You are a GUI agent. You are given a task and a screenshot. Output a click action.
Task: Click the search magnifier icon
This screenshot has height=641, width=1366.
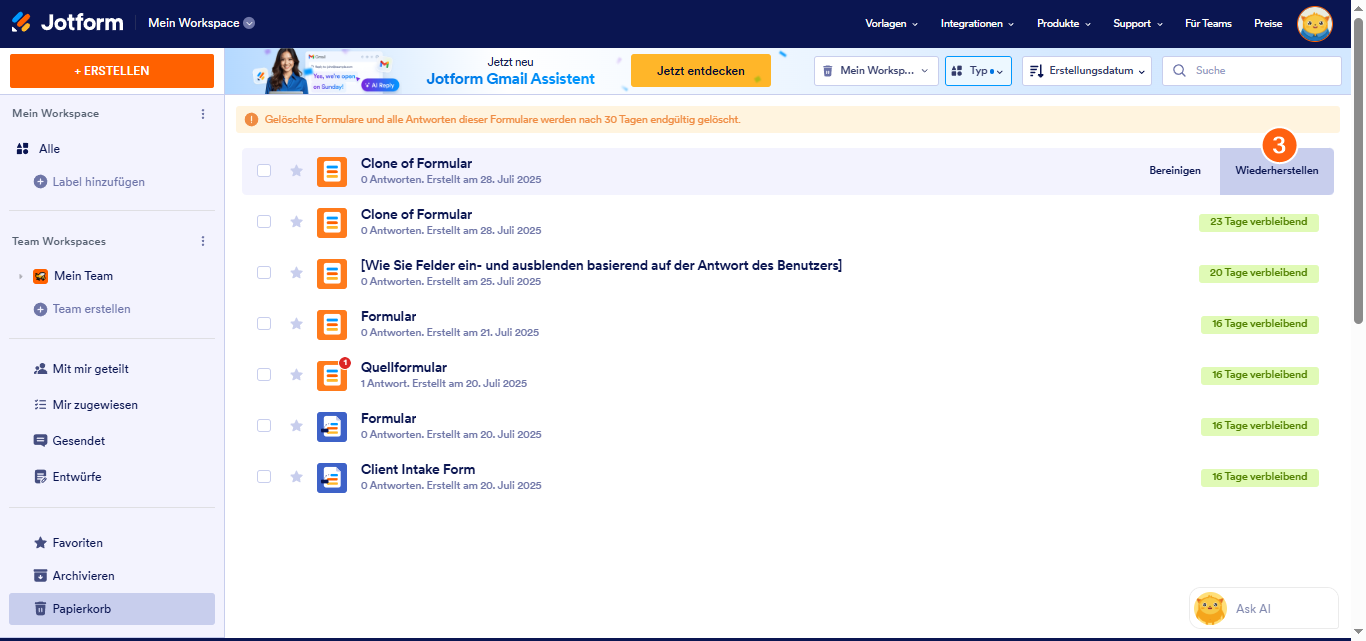pos(1180,71)
